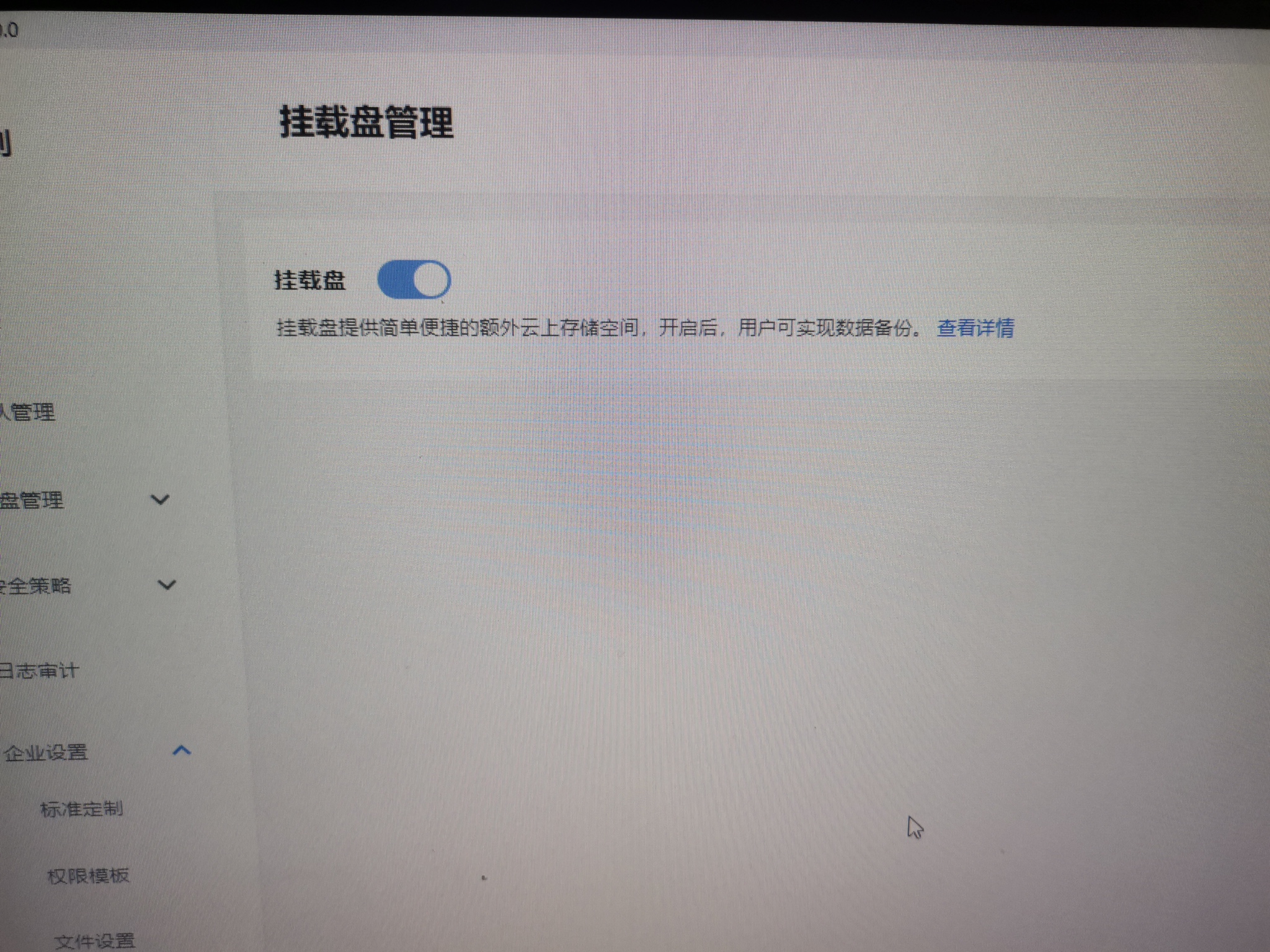Open the 盘管理 sidebar menu
1270x952 pixels.
pos(32,500)
